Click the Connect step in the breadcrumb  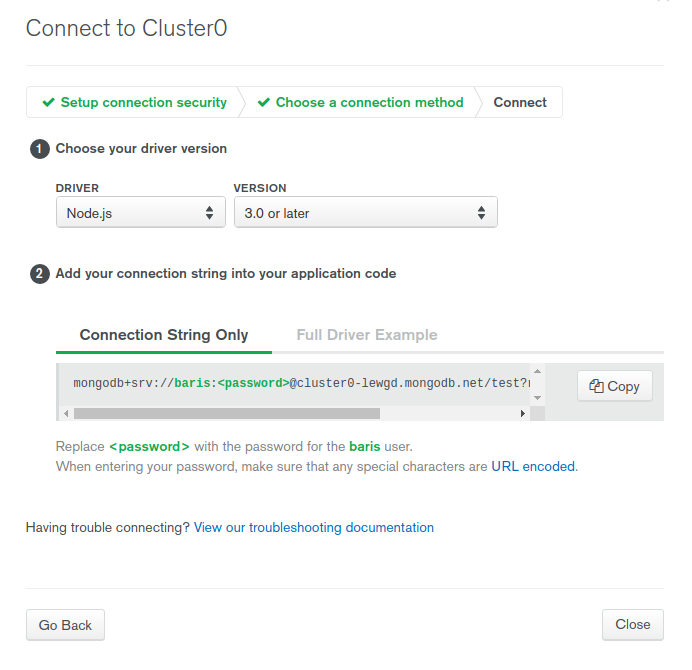[x=520, y=102]
